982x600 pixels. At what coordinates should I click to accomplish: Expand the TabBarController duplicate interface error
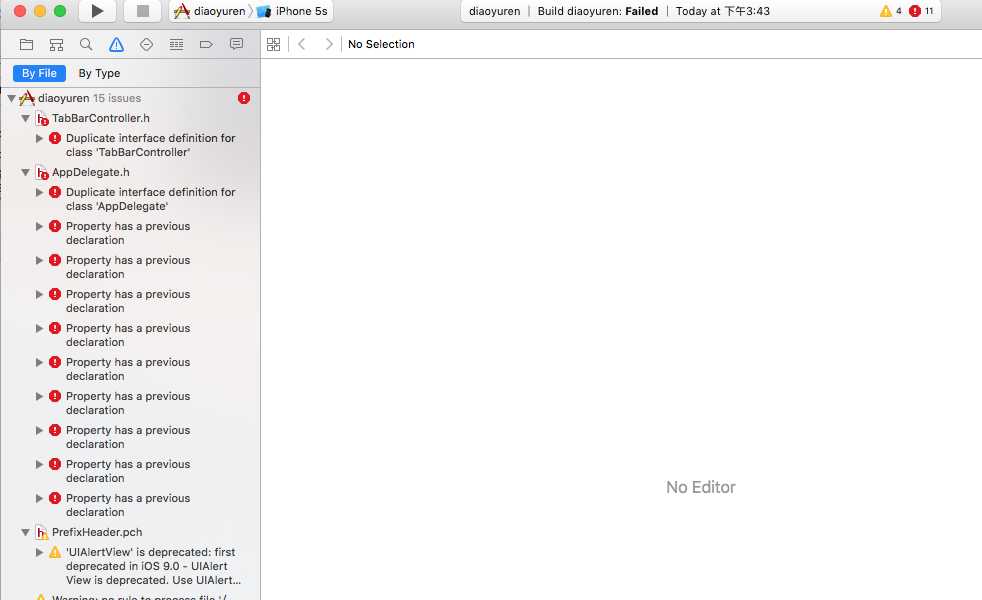[39, 138]
